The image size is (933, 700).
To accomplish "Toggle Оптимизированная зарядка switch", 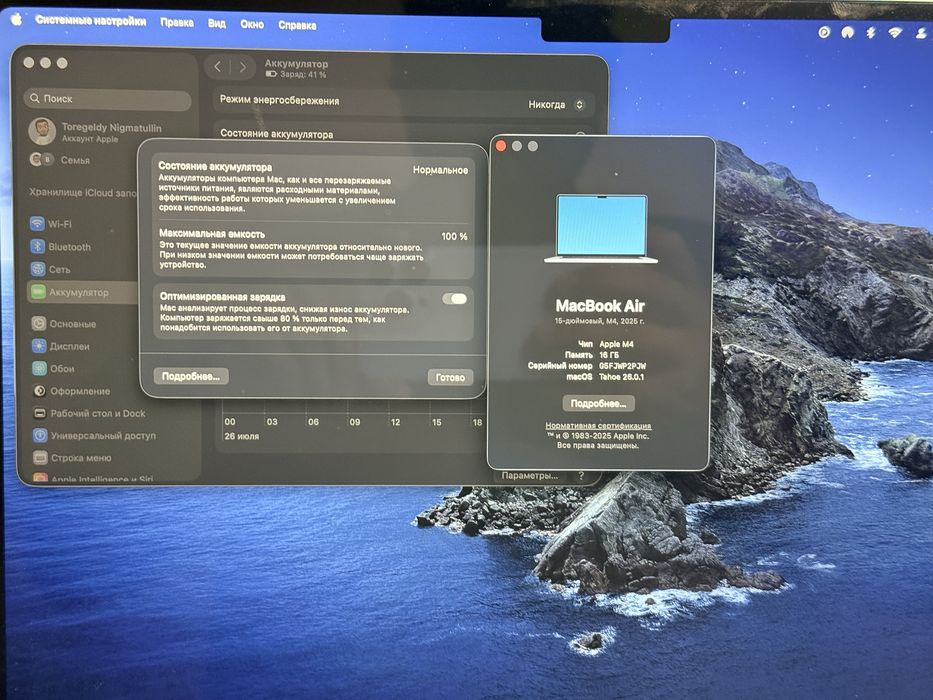I will click(455, 299).
